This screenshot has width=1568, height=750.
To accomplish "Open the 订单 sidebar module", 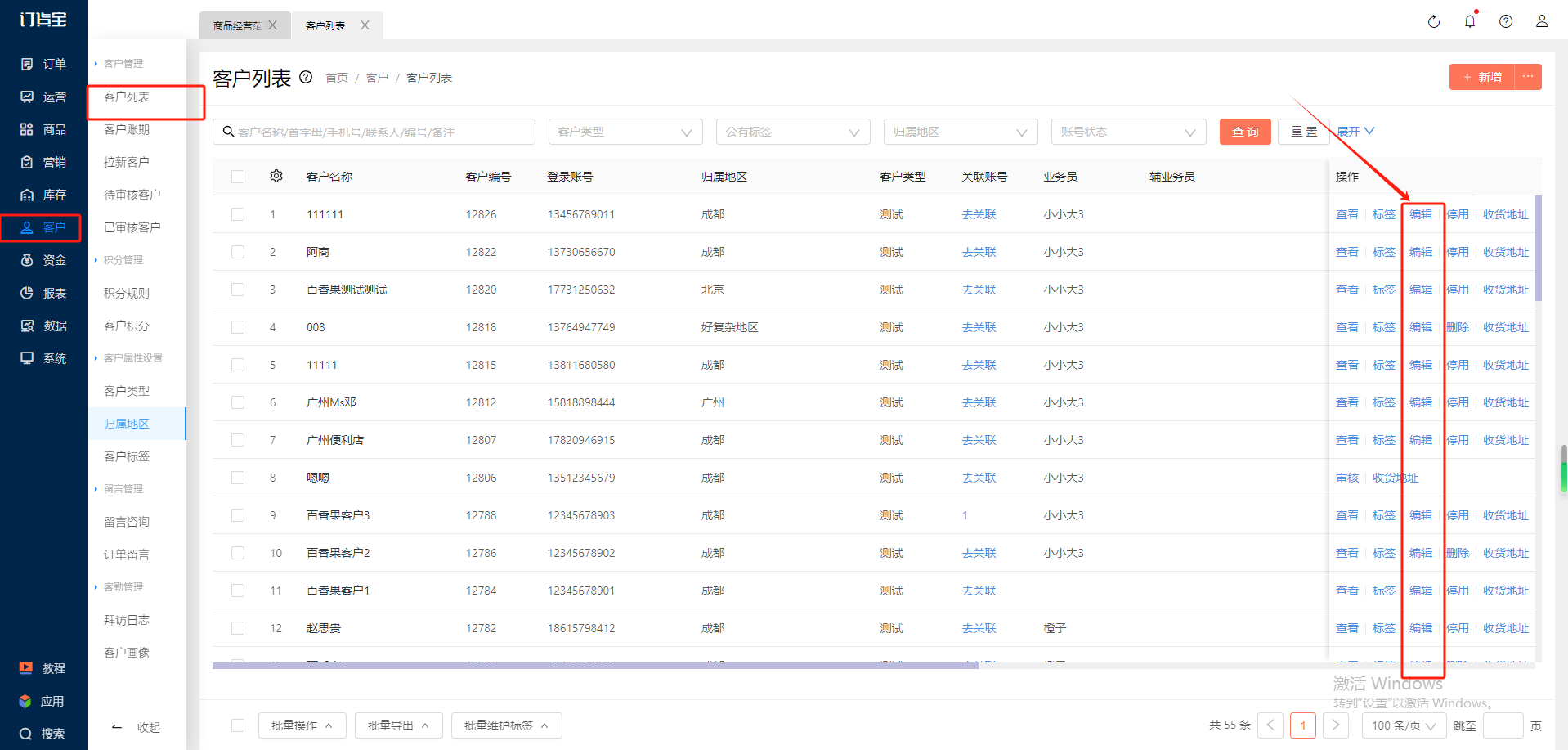I will pos(44,64).
